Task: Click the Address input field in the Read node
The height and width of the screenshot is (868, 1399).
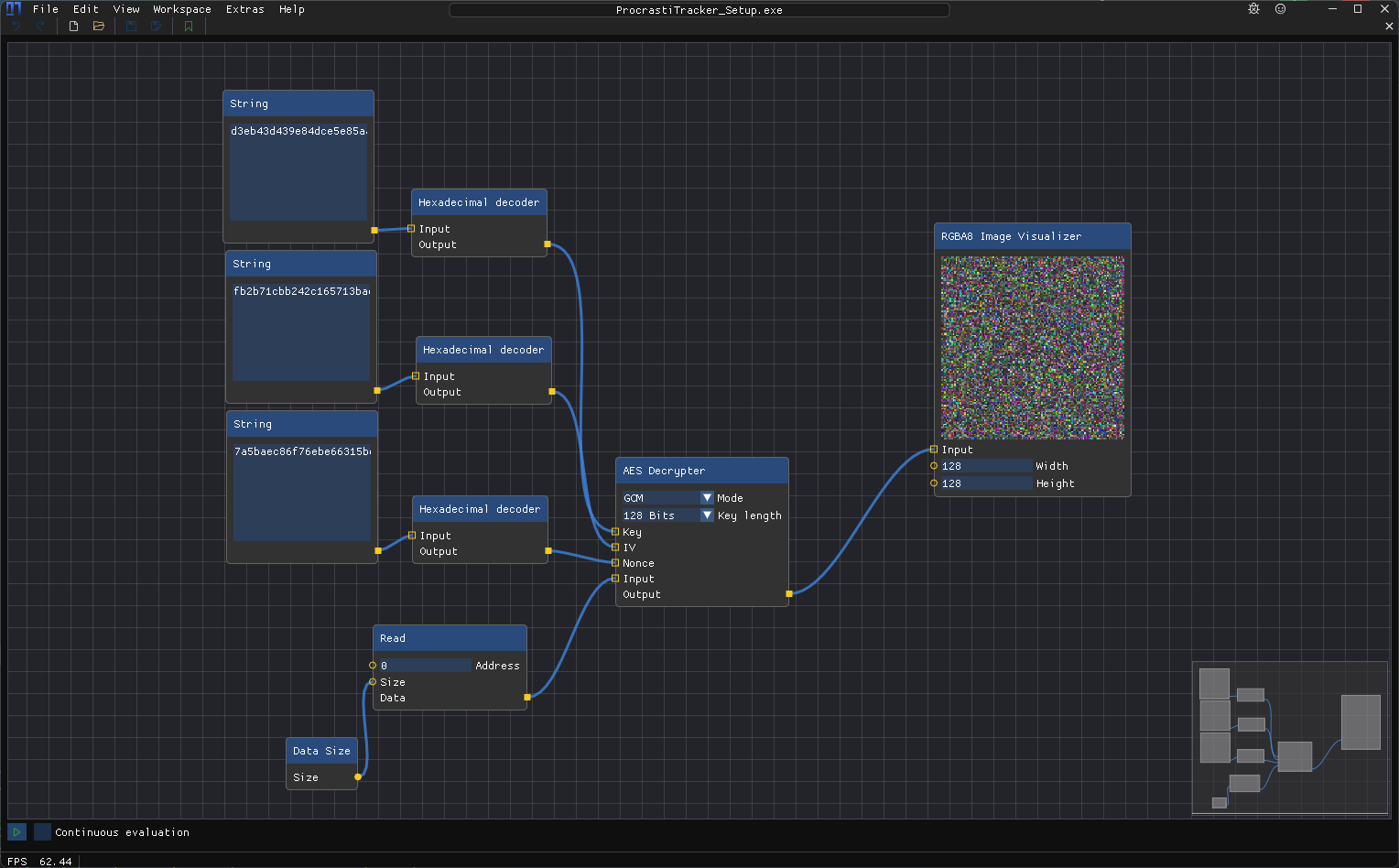Action: (x=426, y=666)
